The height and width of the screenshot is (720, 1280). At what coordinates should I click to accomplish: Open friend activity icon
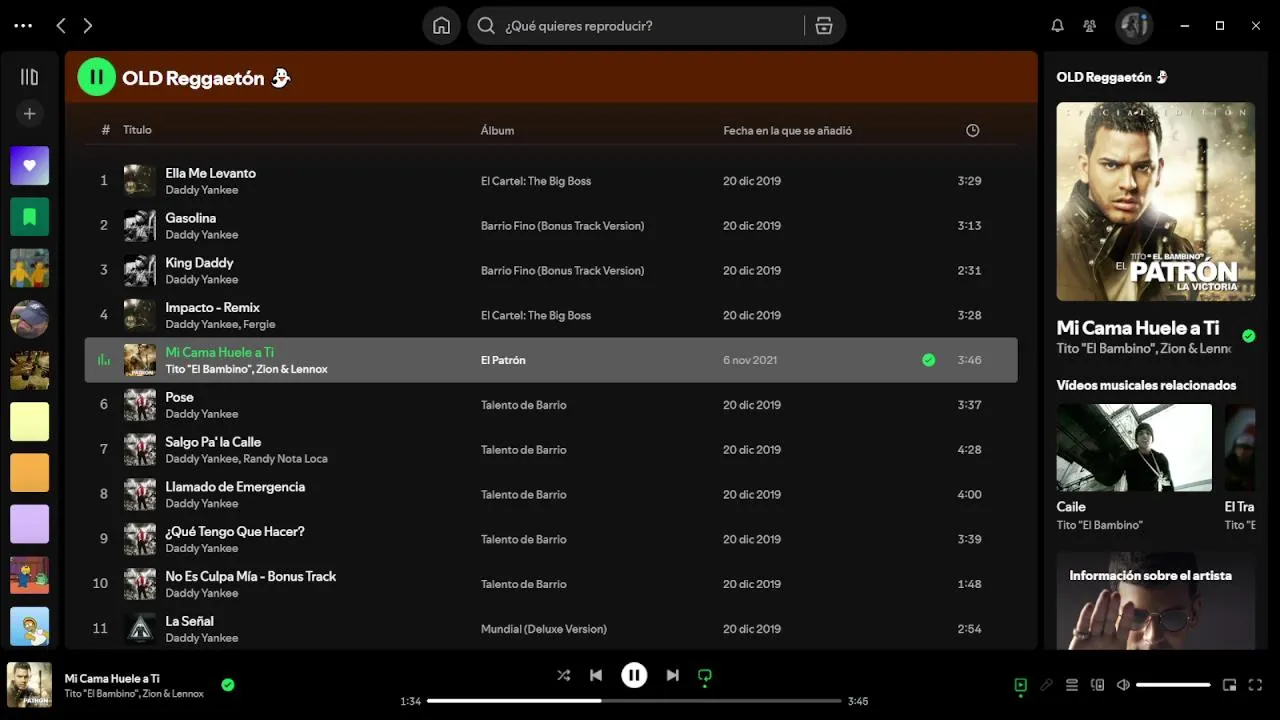point(1090,26)
